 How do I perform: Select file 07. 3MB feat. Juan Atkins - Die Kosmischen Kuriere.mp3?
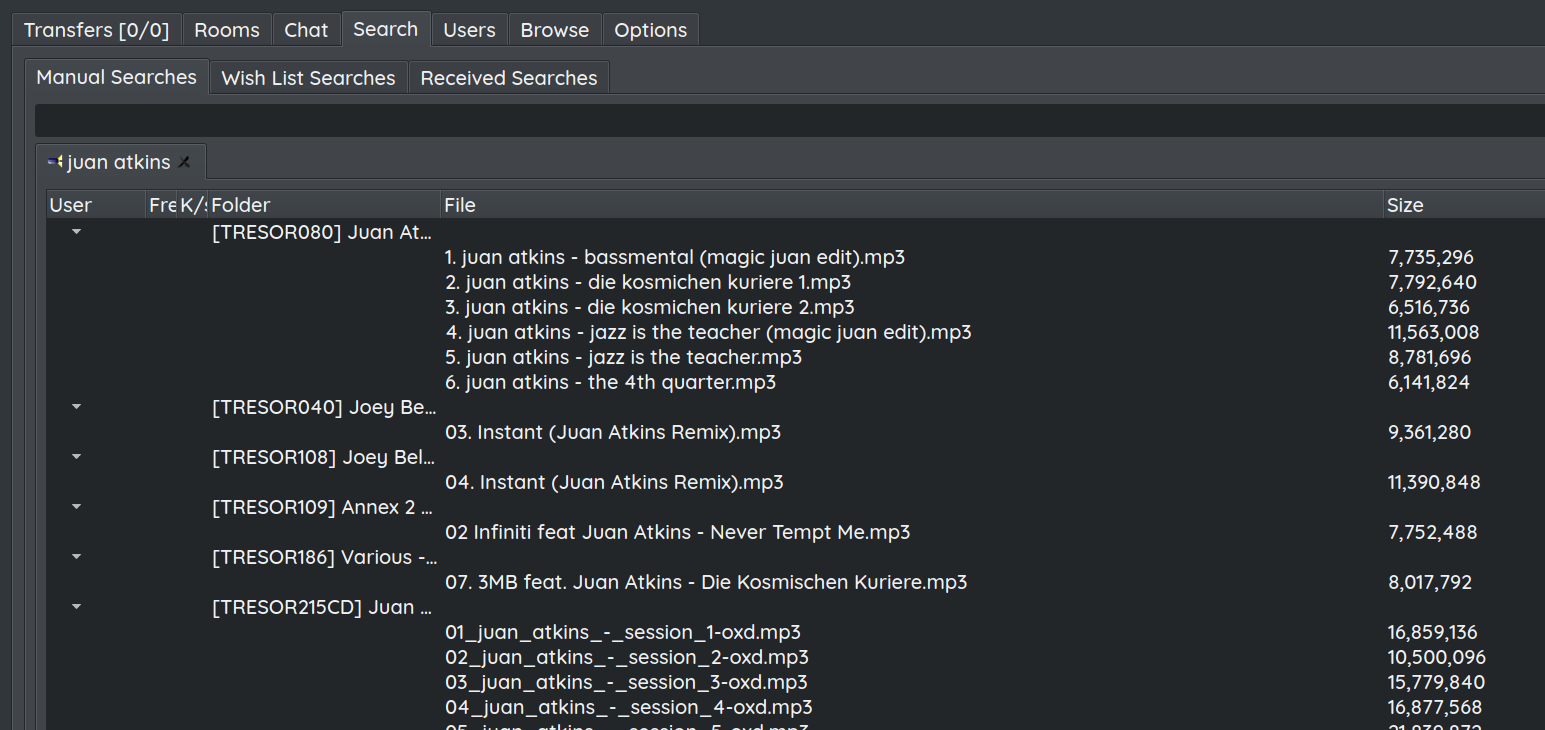706,582
